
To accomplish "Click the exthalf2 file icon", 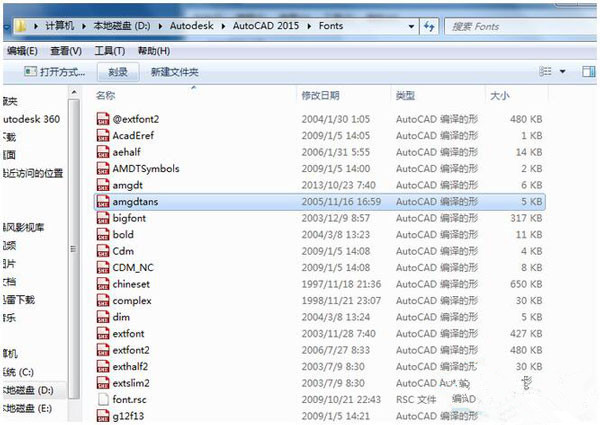I will click(103, 366).
